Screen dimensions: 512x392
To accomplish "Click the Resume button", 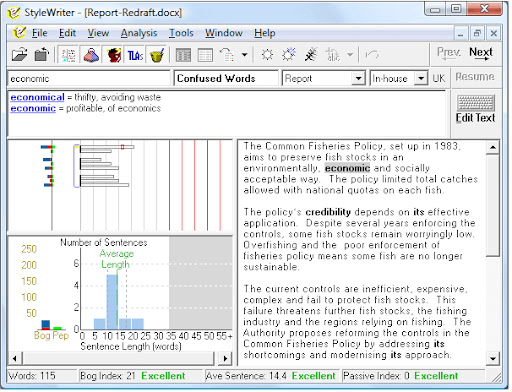I will point(475,77).
